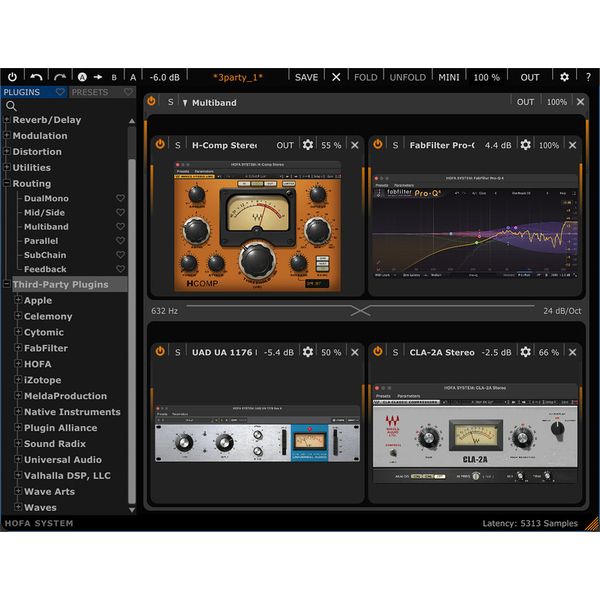Image resolution: width=600 pixels, height=600 pixels.
Task: Select the Feedback routing module
Action: (x=45, y=269)
